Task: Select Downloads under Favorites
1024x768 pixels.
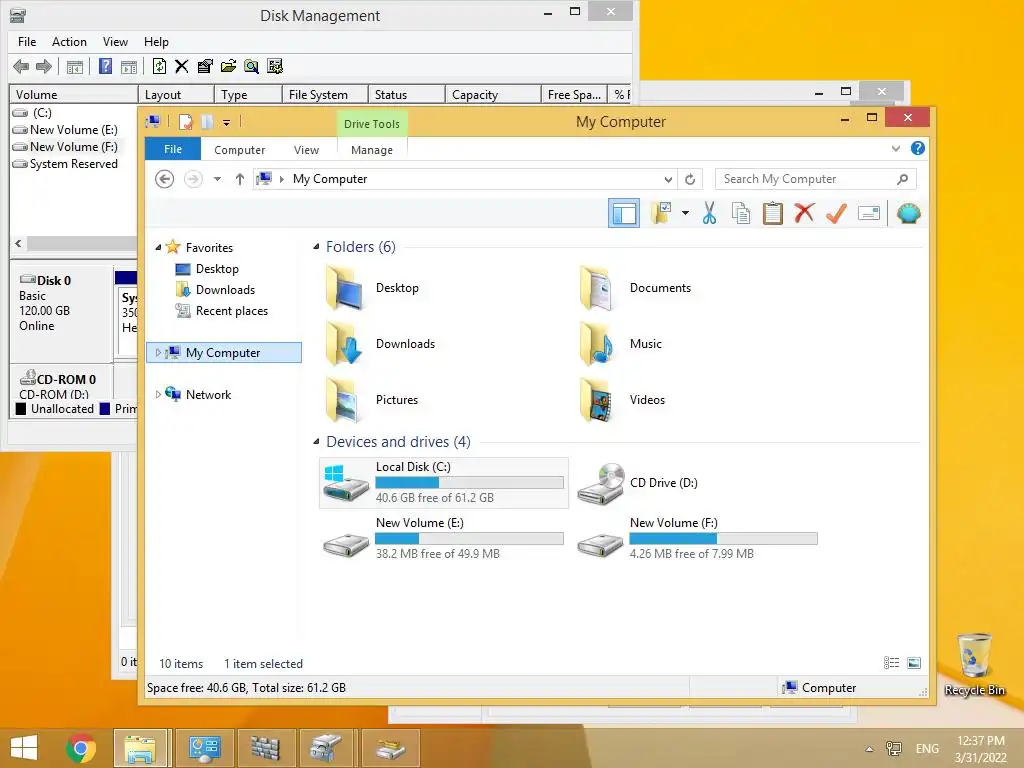Action: tap(225, 290)
